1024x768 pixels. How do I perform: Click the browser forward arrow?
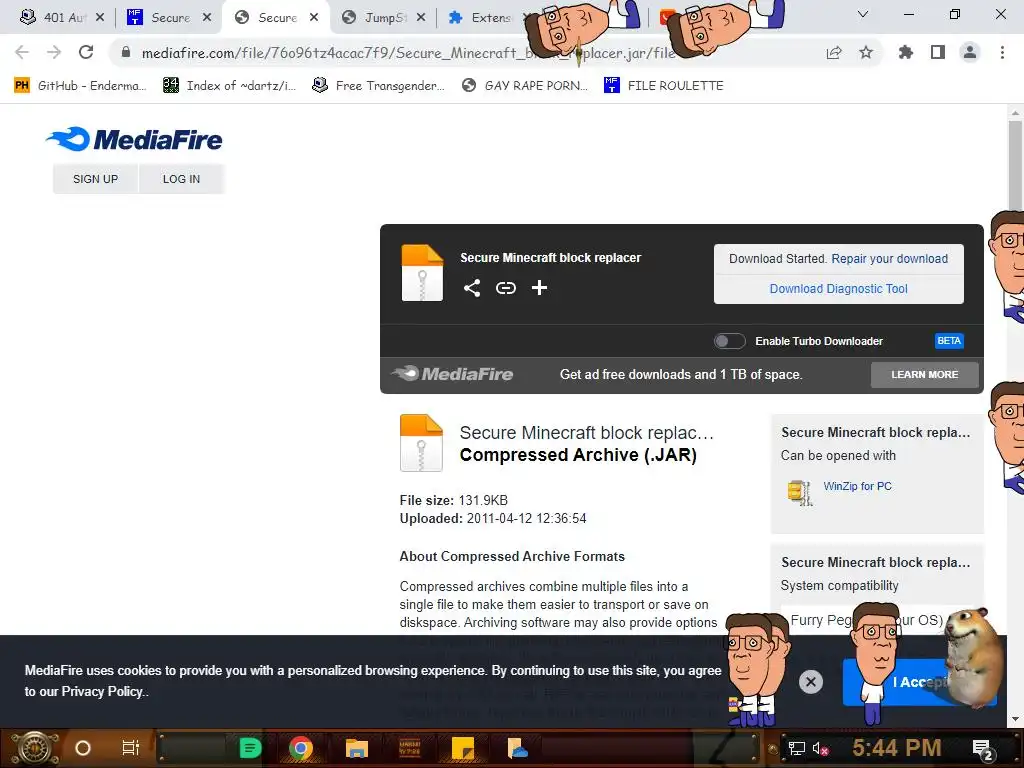(x=54, y=52)
